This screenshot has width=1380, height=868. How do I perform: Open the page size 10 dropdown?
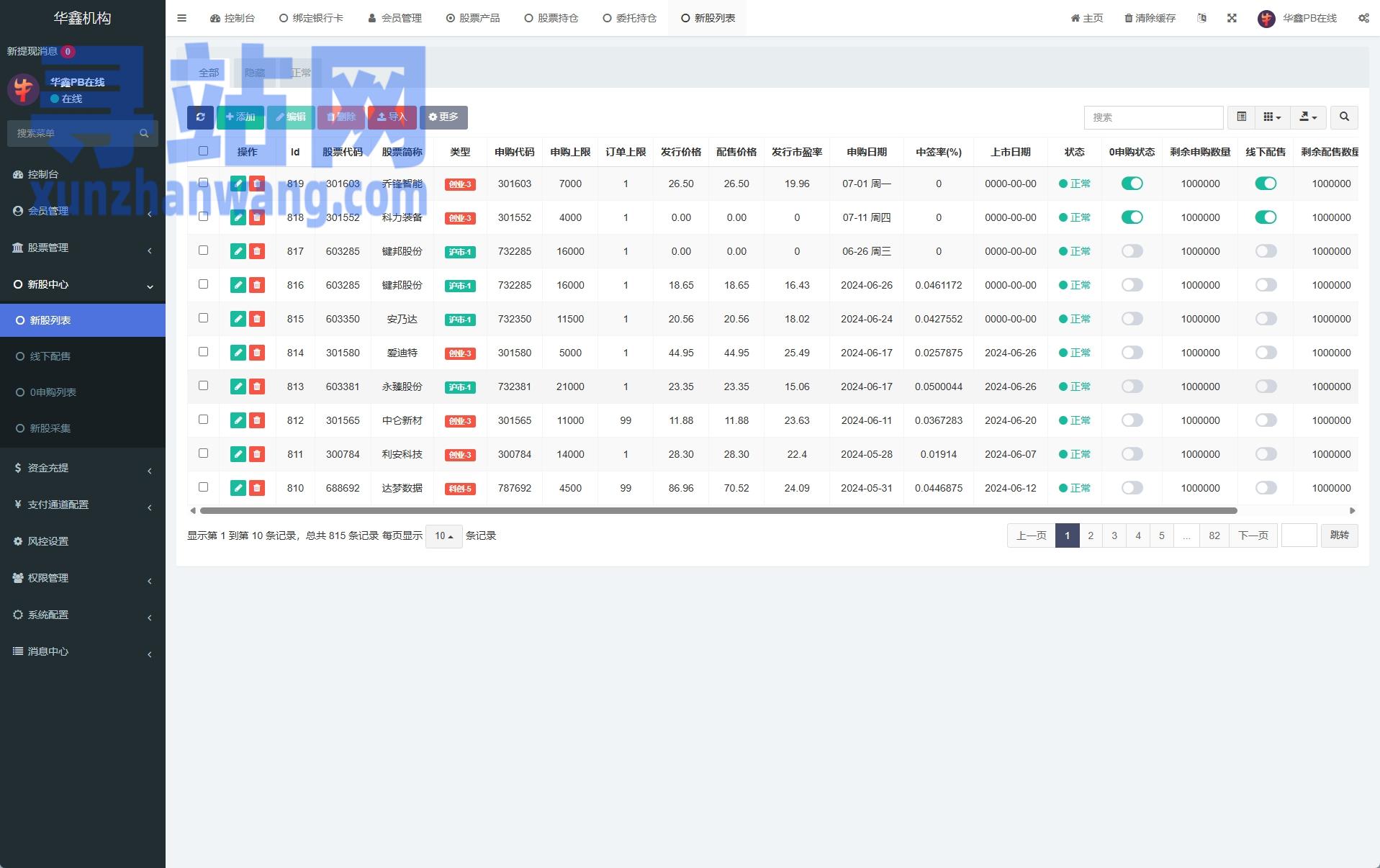443,536
